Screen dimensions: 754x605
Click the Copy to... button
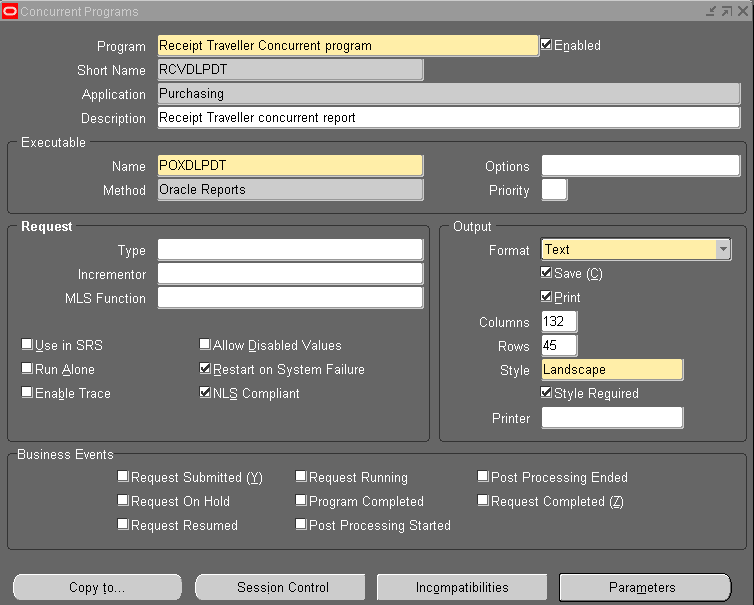click(97, 587)
